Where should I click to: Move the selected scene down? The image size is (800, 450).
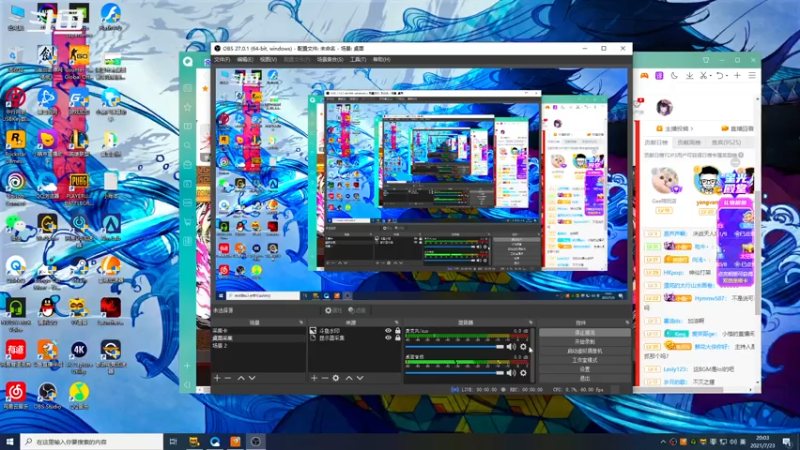click(252, 378)
